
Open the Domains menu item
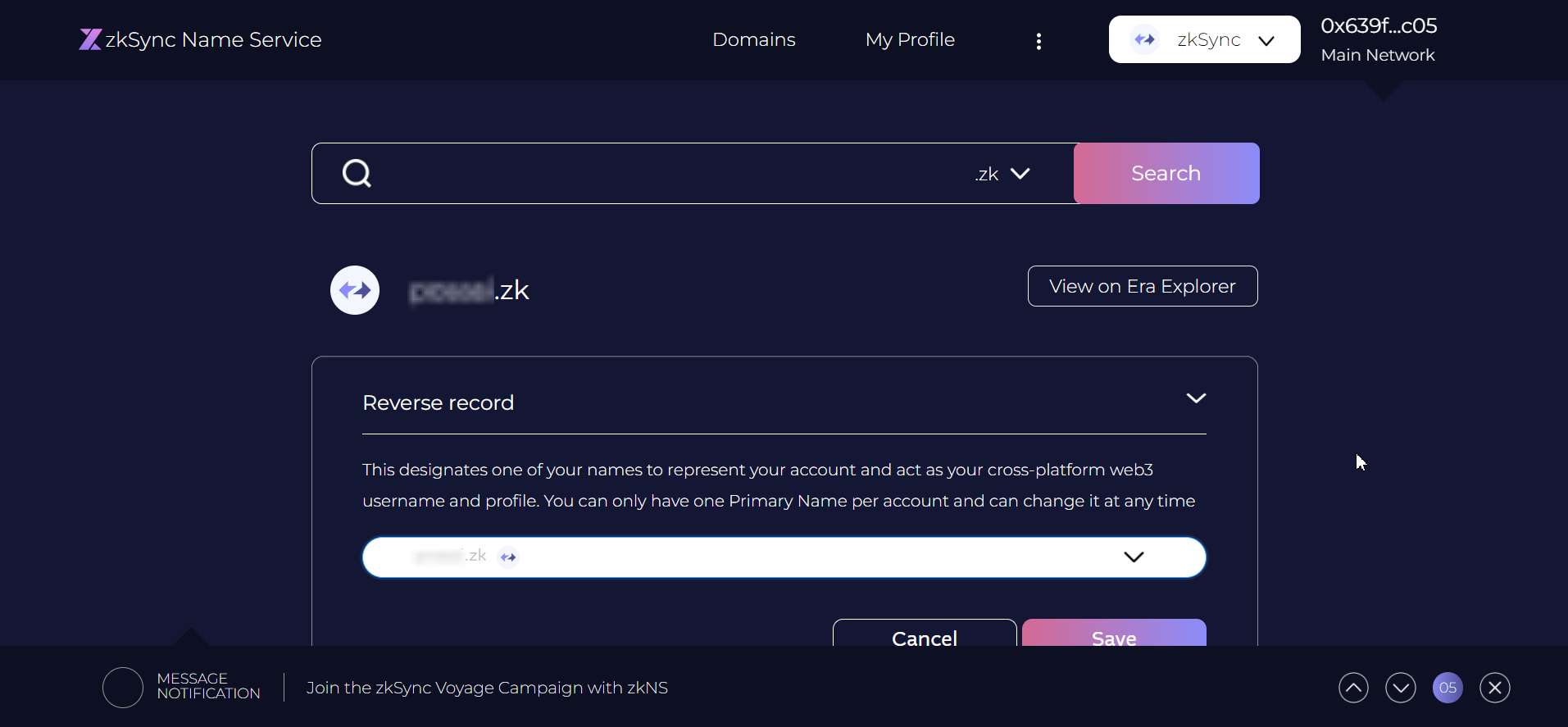[x=754, y=39]
